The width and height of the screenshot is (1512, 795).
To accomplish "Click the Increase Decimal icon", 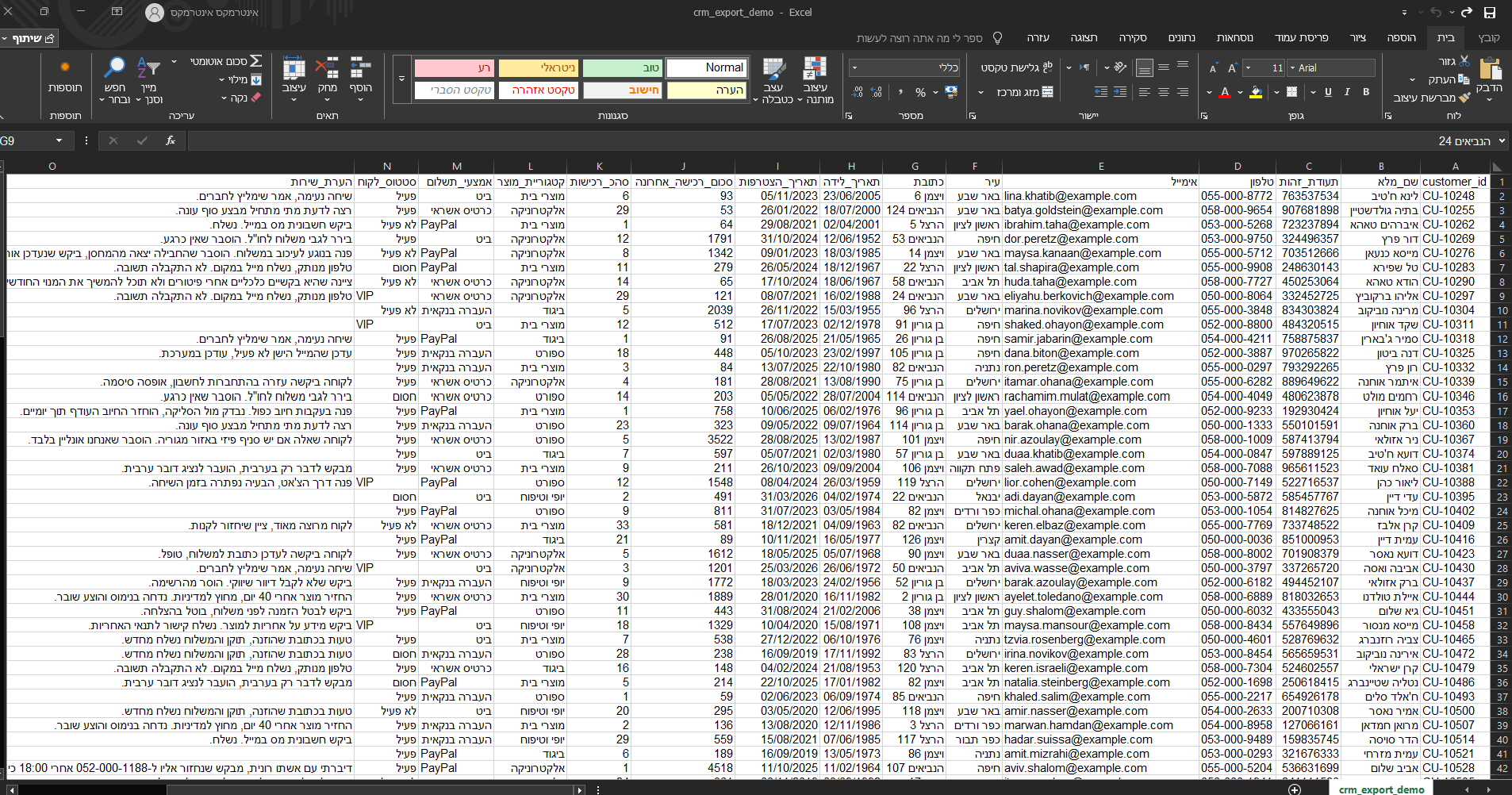I will (x=877, y=92).
